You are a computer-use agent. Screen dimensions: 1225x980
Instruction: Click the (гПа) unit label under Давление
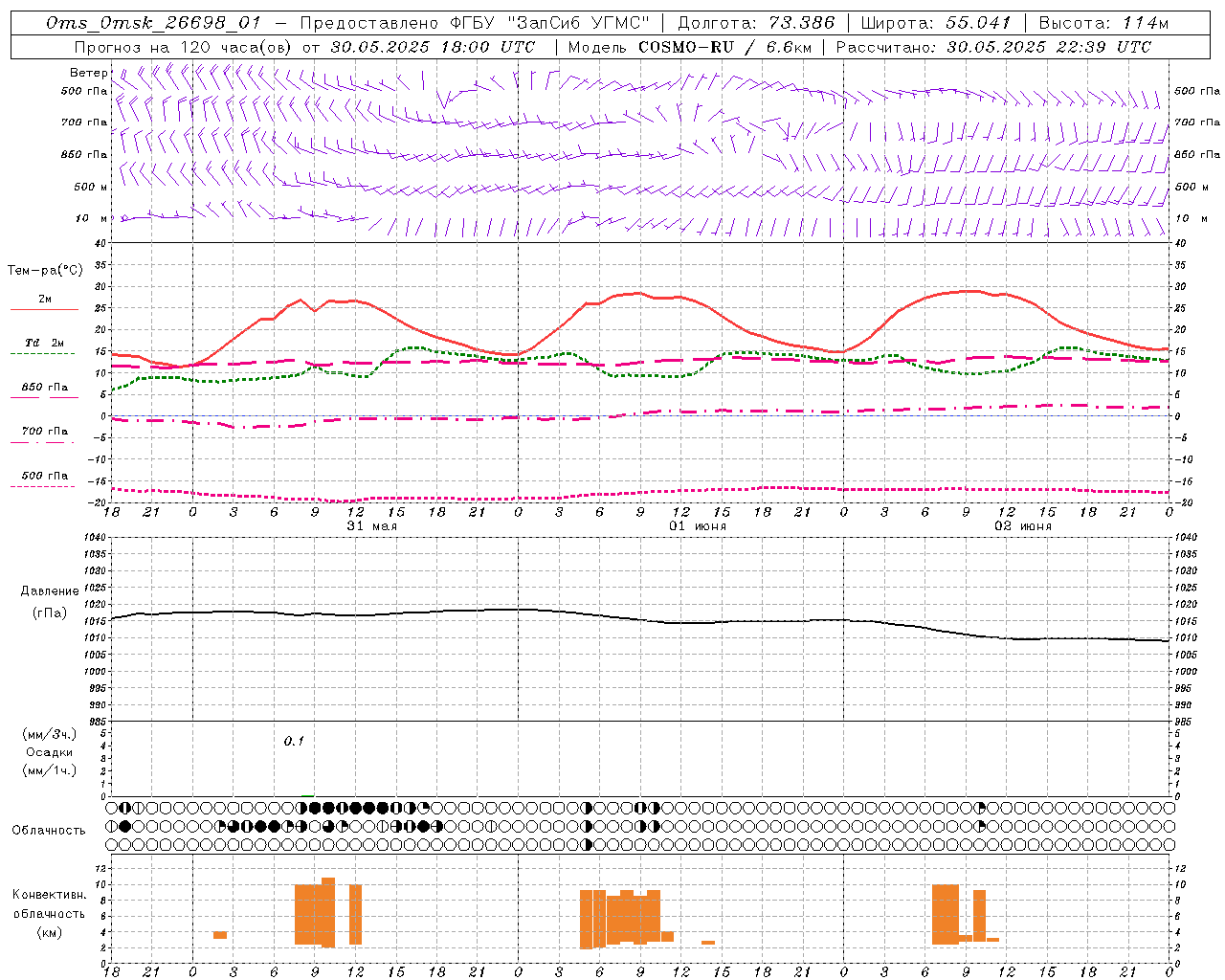pyautogui.click(x=50, y=613)
